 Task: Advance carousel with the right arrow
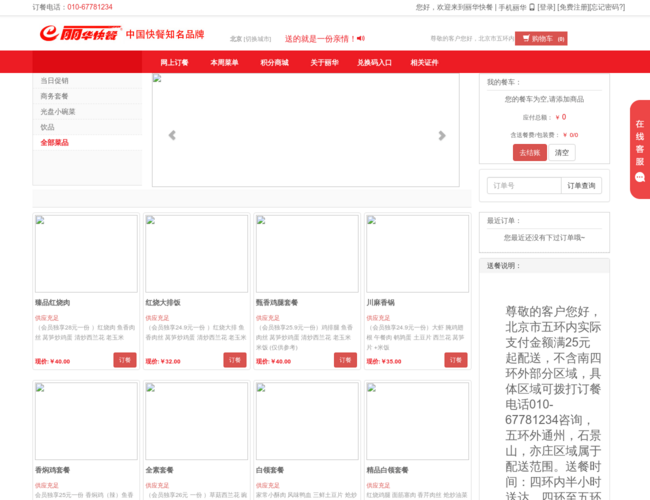pyautogui.click(x=442, y=136)
